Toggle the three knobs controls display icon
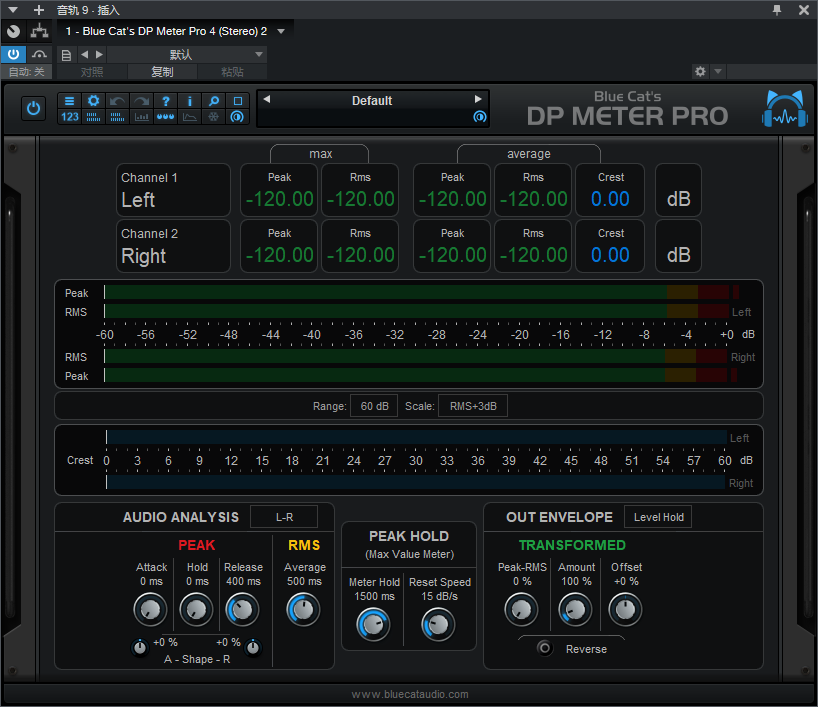This screenshot has width=818, height=707. (165, 116)
